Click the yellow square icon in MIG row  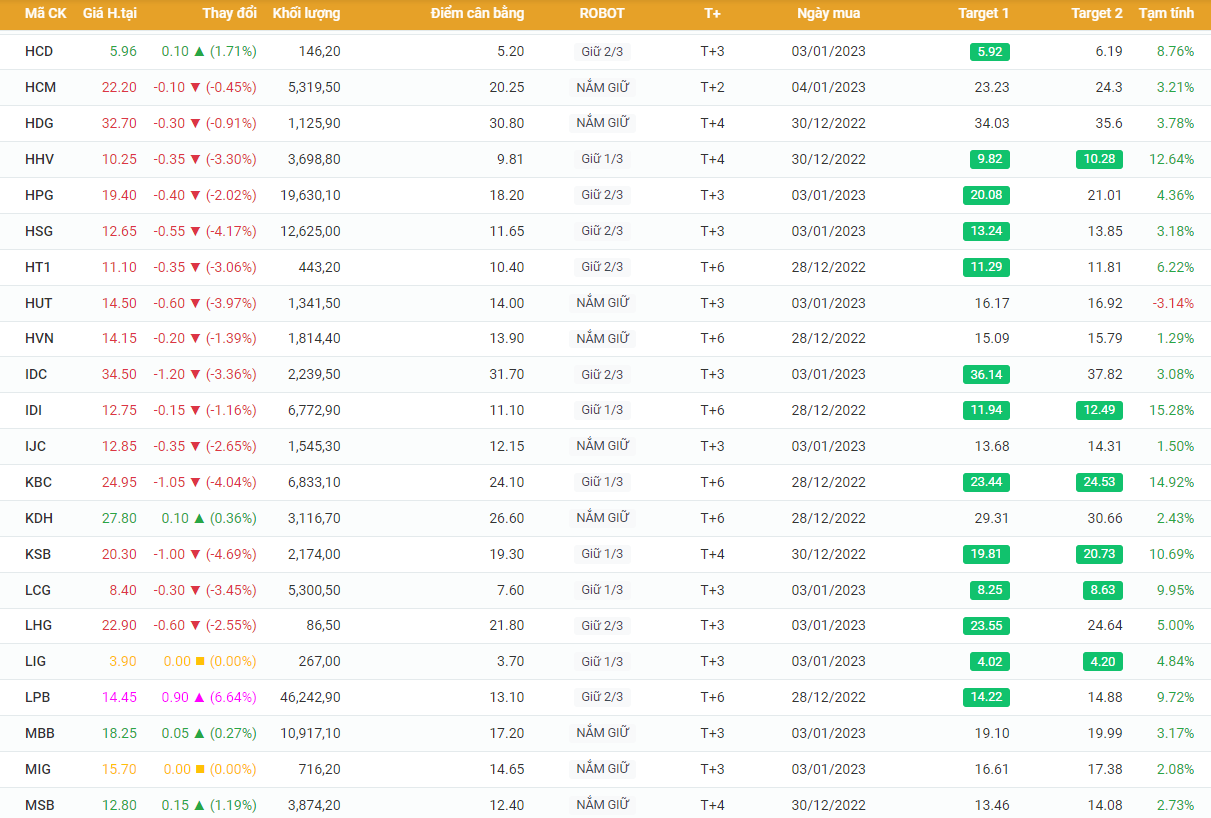pos(199,769)
